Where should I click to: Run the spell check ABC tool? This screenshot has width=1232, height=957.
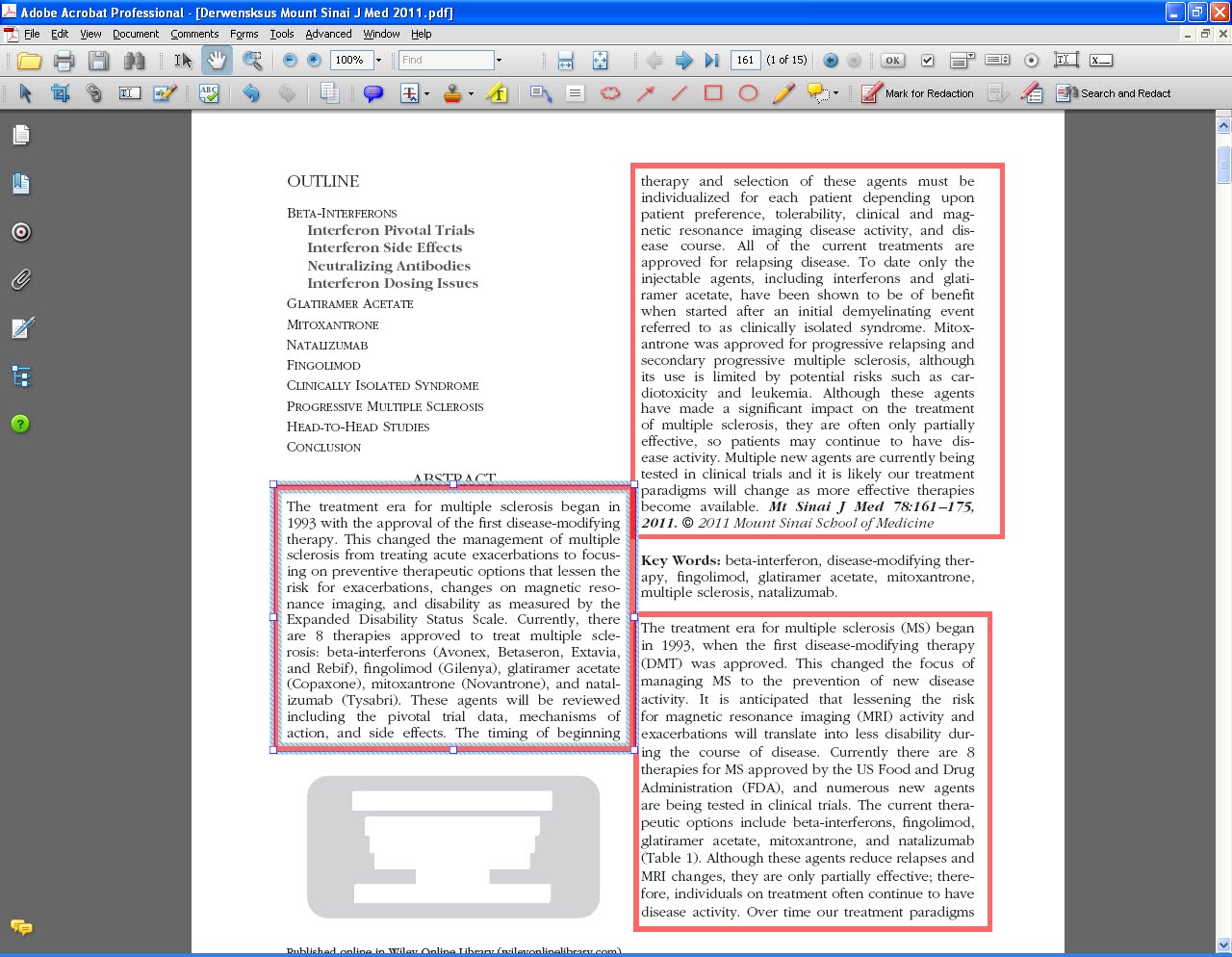(209, 93)
